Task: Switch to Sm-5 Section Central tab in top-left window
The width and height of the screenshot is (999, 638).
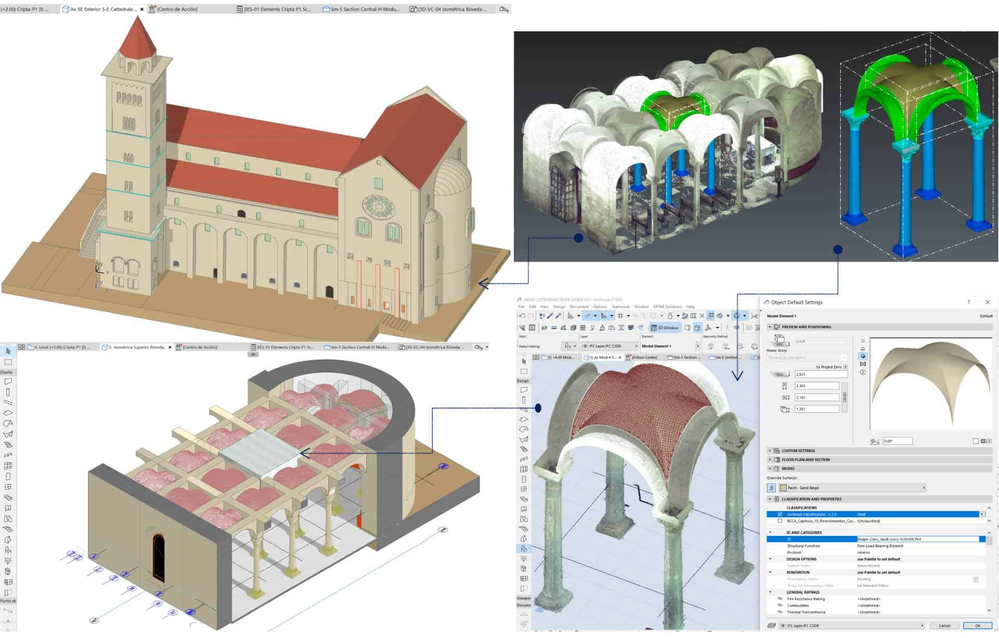Action: (362, 10)
